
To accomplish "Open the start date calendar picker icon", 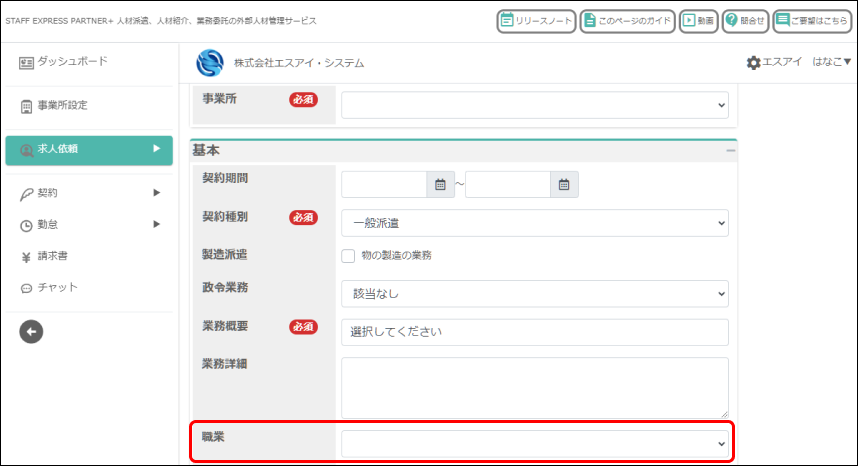I will point(440,185).
